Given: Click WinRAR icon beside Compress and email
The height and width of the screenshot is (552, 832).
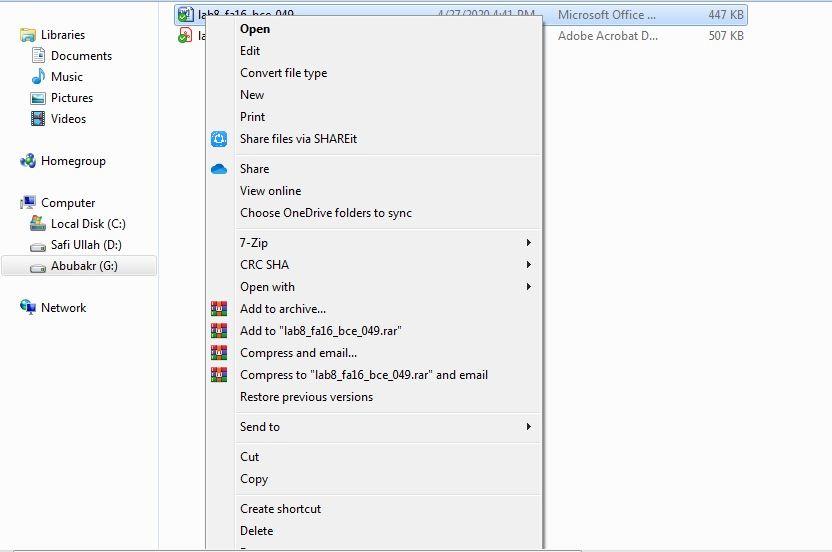Looking at the screenshot, I should 219,352.
